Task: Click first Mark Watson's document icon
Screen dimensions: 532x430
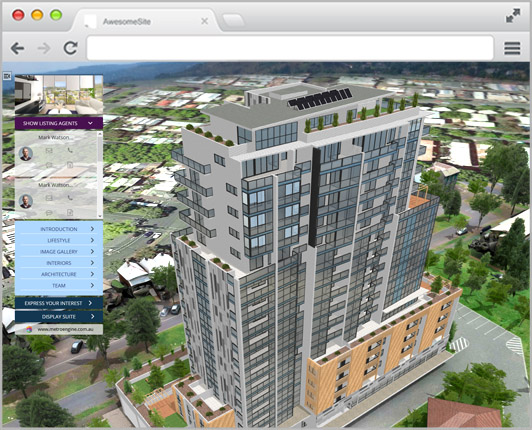Action: (70, 165)
